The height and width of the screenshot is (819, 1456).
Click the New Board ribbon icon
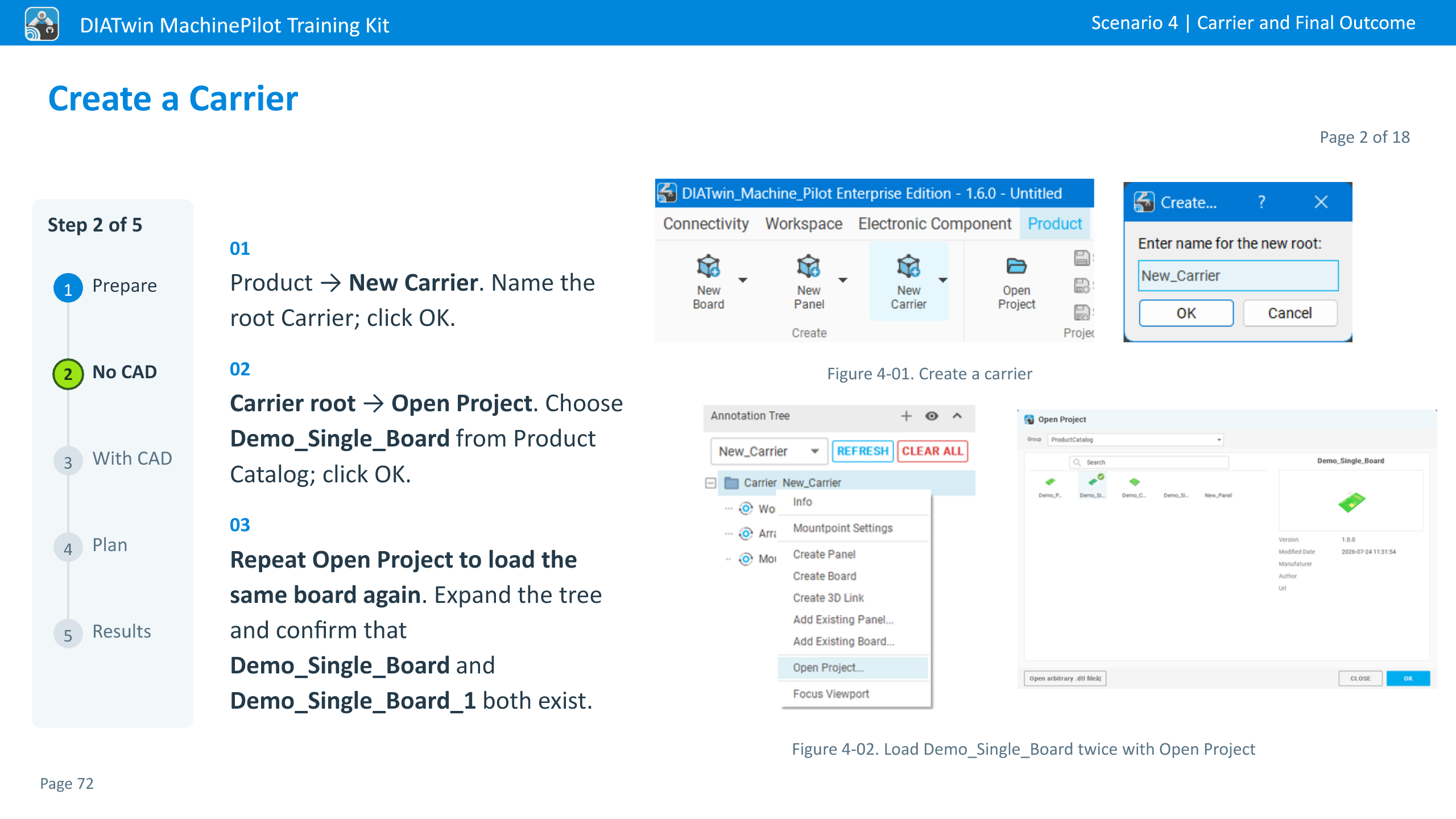708,266
